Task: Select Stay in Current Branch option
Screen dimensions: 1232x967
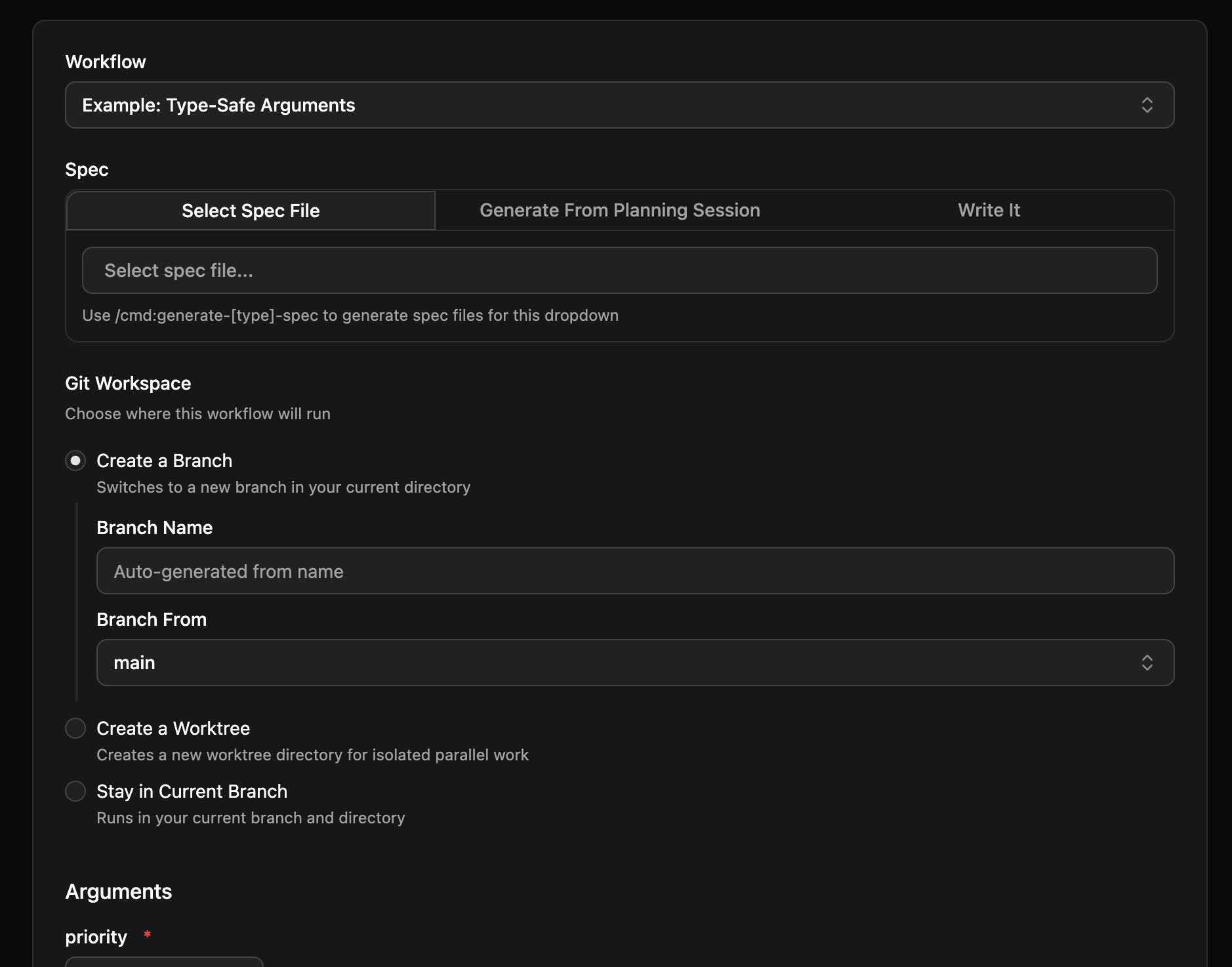Action: pos(75,791)
